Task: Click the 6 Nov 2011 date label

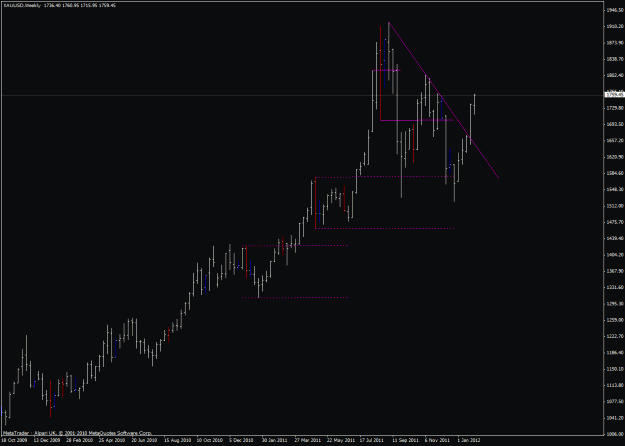Action: [438, 440]
